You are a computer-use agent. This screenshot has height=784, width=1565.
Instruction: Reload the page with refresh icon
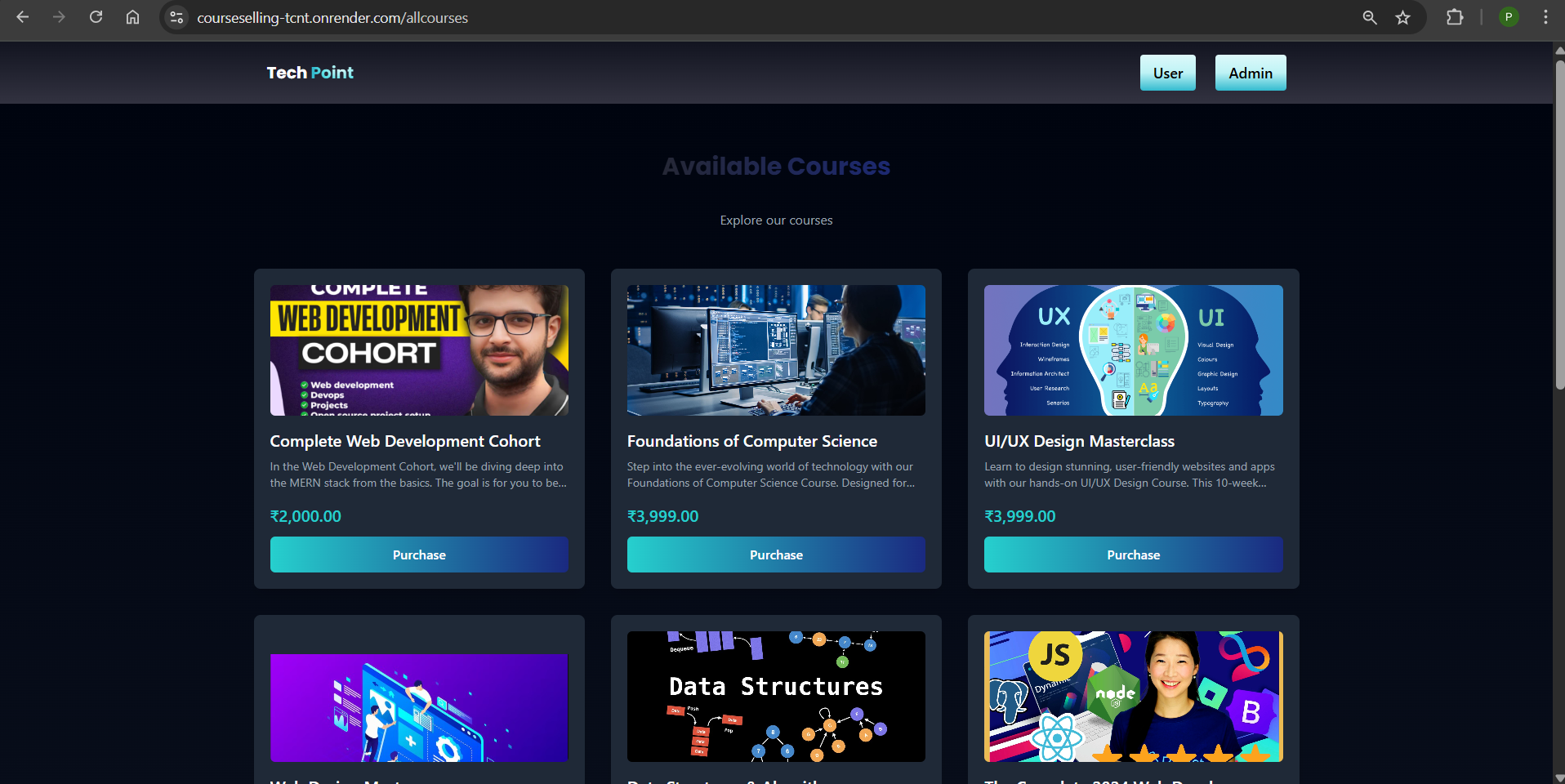tap(96, 17)
